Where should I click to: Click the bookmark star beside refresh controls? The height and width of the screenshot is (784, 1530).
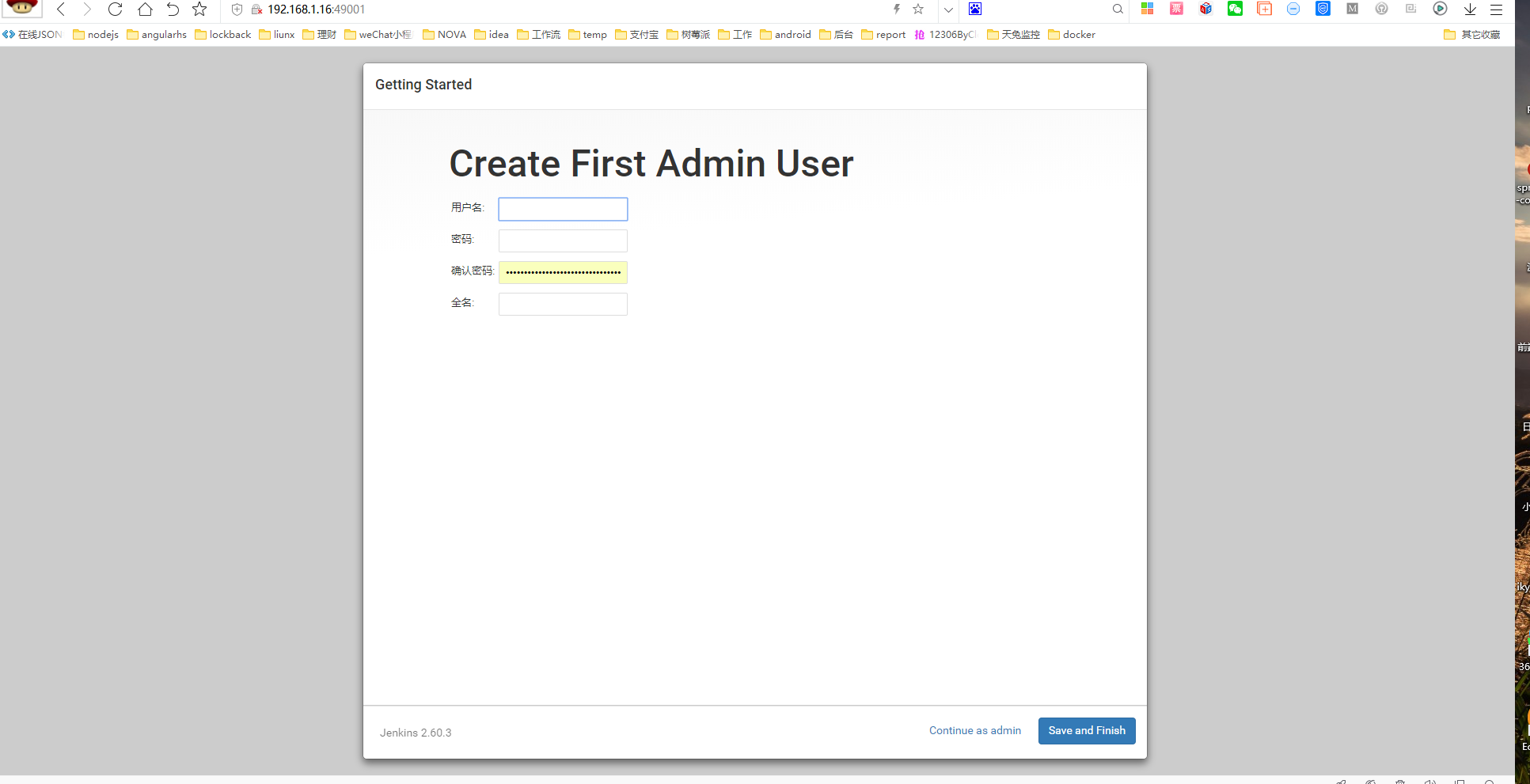[199, 9]
